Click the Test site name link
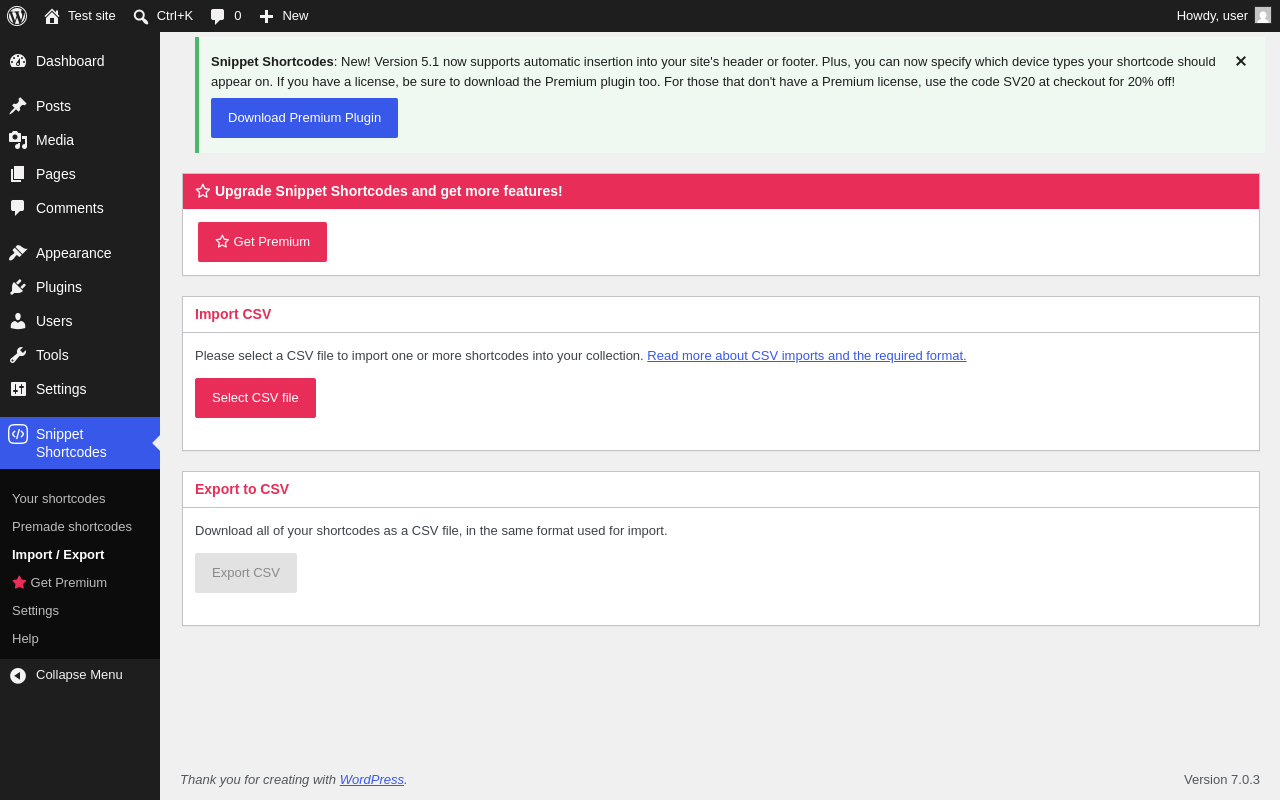Viewport: 1280px width, 800px height. click(92, 16)
